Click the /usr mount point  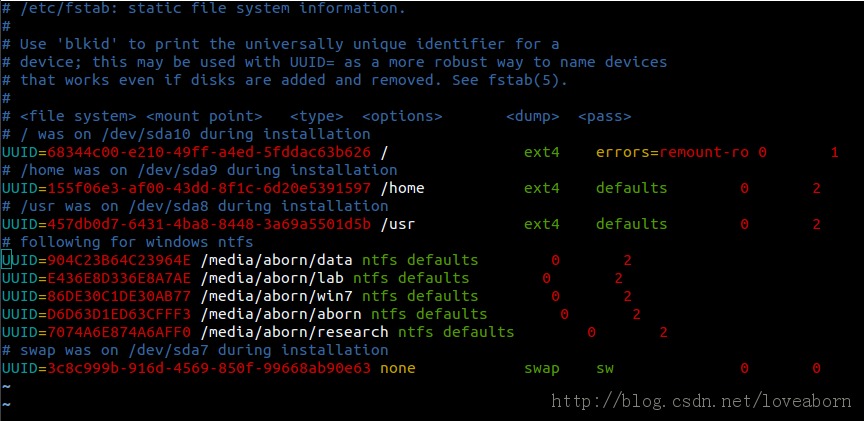[x=397, y=224]
